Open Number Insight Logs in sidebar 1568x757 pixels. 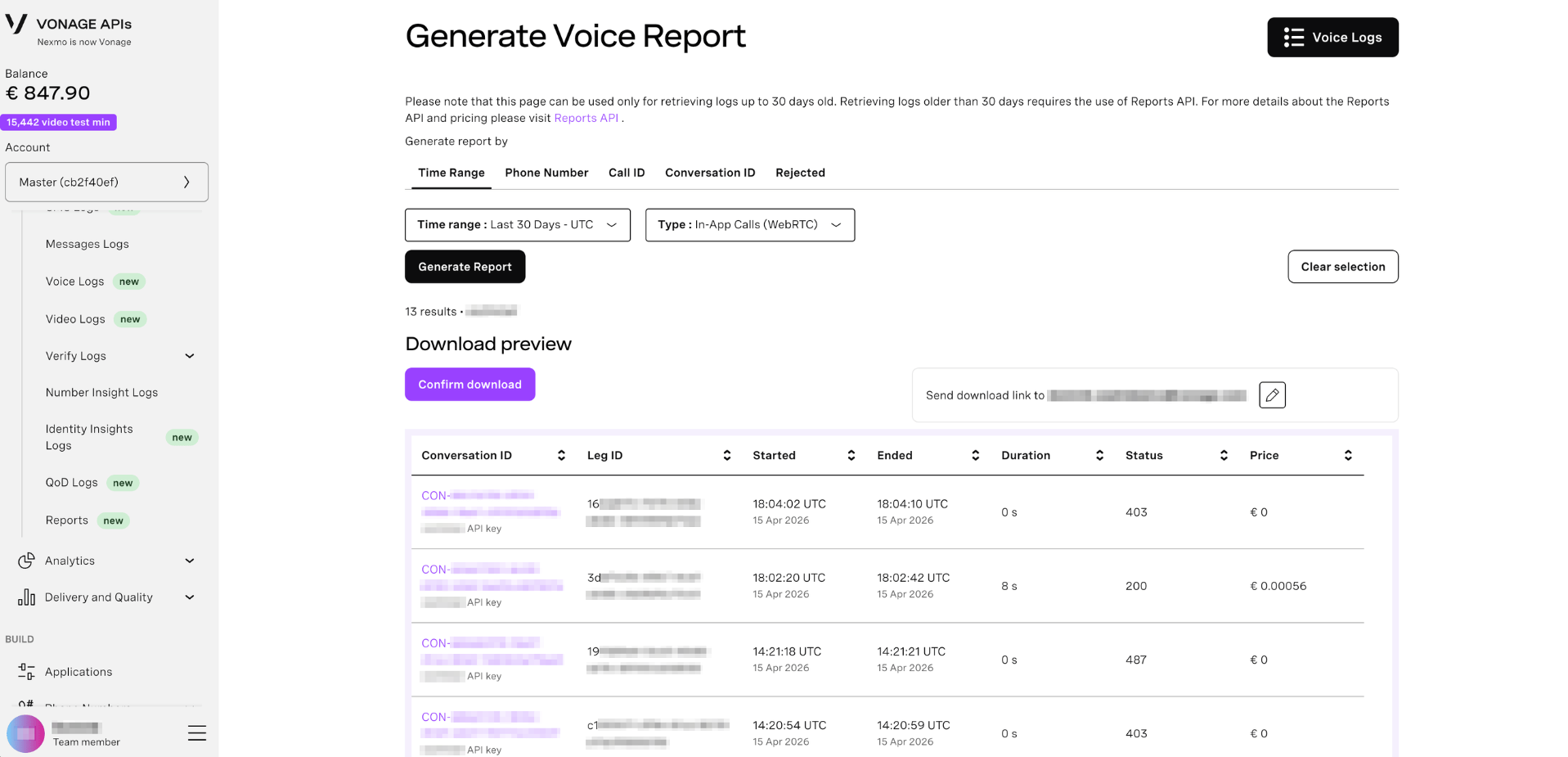point(101,393)
